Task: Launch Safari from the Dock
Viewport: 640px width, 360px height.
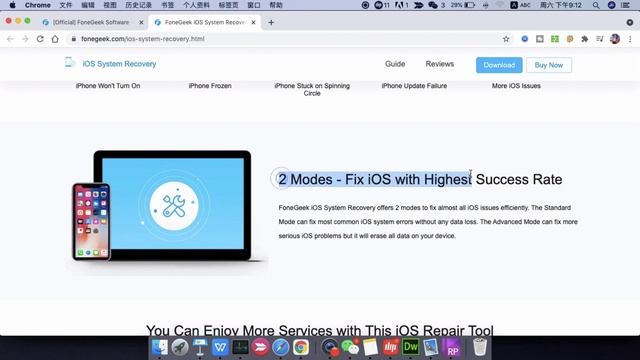Action: click(x=280, y=347)
